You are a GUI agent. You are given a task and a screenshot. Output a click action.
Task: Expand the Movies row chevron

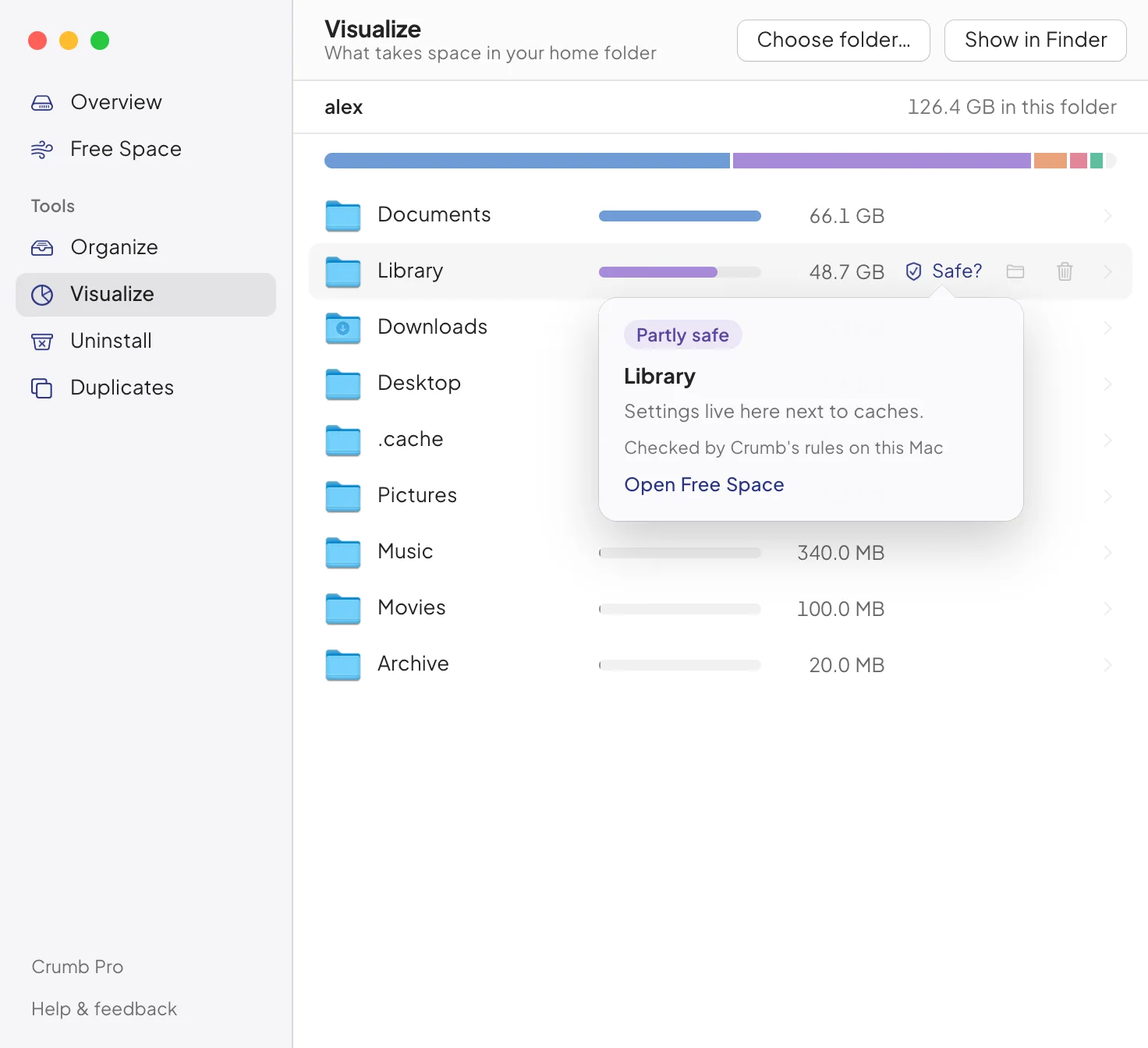[1107, 609]
